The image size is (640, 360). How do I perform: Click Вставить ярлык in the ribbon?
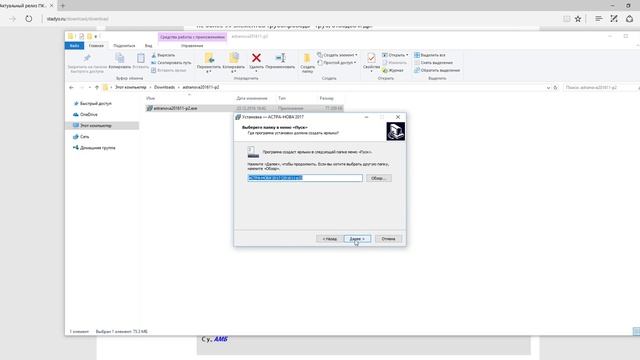tap(169, 70)
